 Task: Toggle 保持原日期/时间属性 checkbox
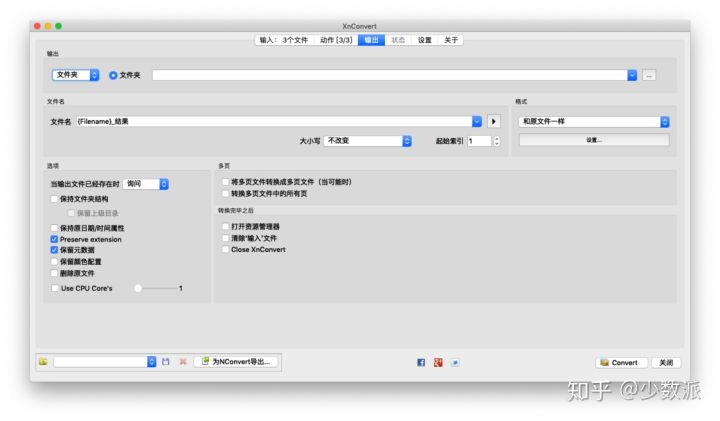tap(54, 228)
